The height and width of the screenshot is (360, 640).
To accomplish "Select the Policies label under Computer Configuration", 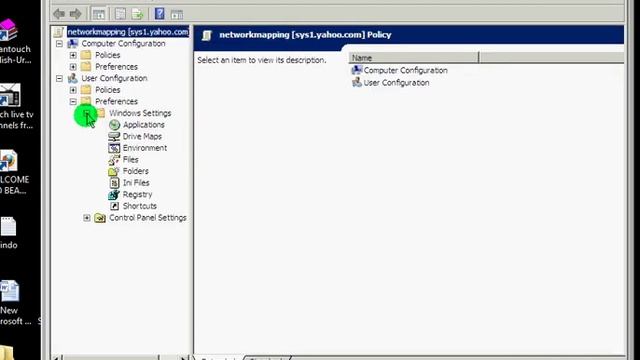I will tap(107, 55).
